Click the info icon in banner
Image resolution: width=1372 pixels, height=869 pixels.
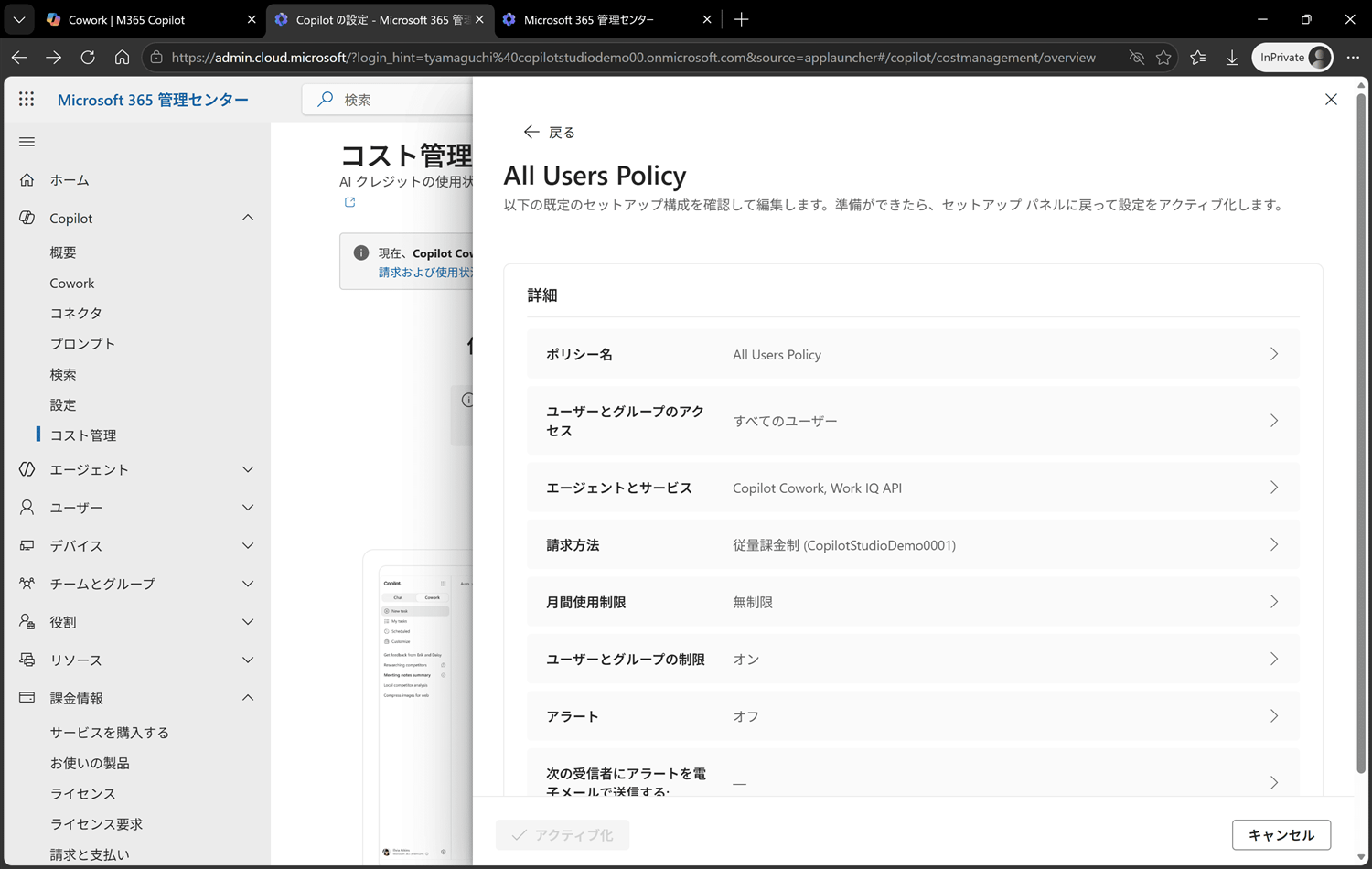[361, 252]
